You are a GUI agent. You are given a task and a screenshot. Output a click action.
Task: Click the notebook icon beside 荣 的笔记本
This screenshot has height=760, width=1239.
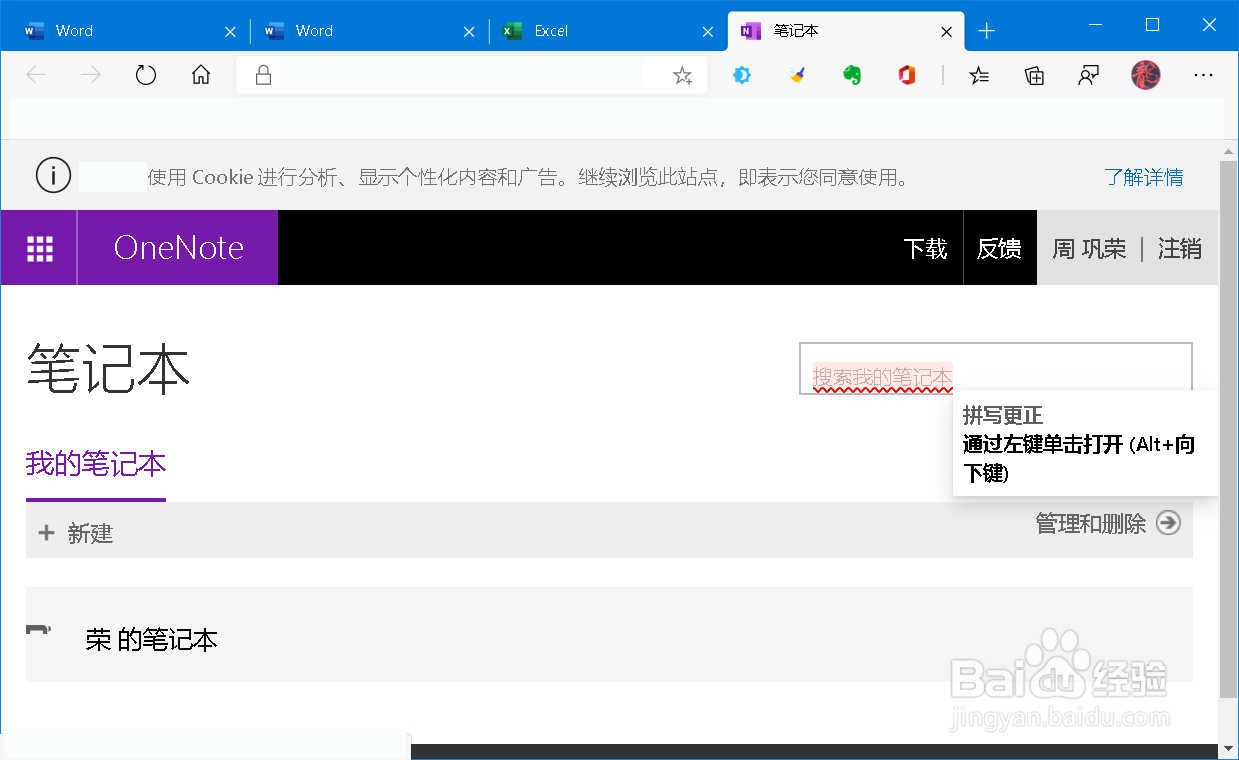(x=38, y=631)
